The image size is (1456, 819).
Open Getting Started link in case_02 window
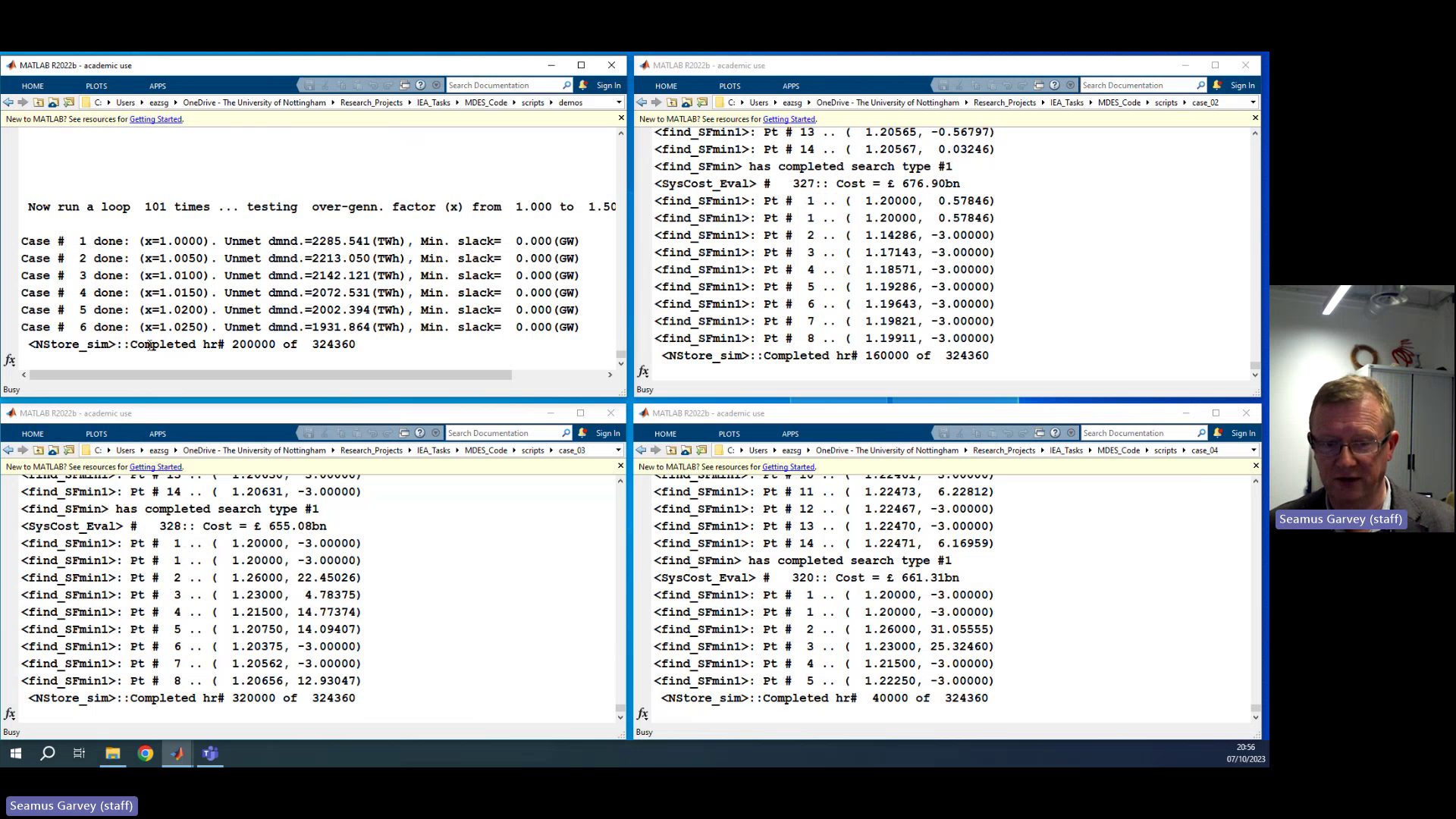(789, 119)
